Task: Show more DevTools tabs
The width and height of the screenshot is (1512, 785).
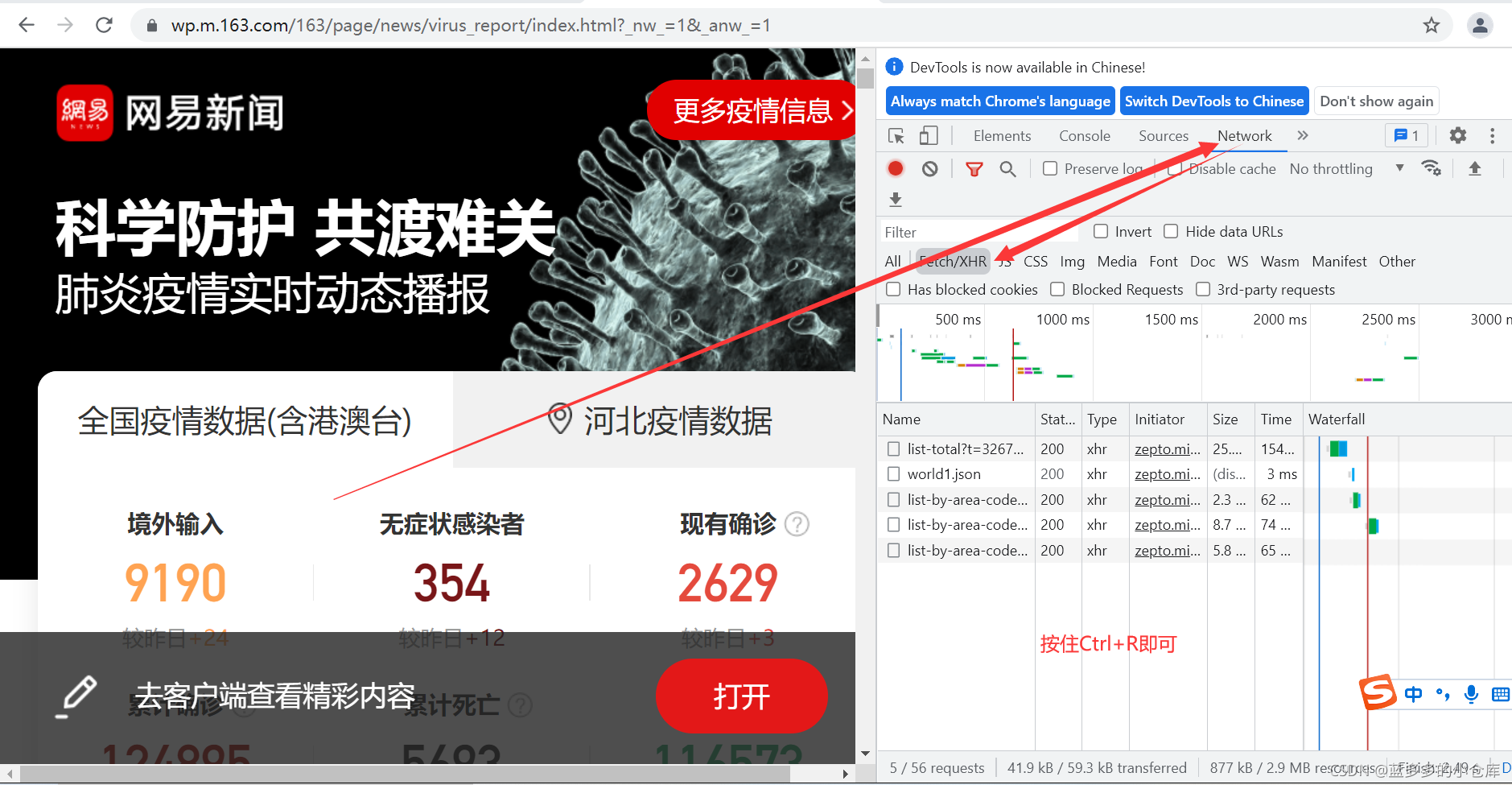Action: pos(1303,136)
